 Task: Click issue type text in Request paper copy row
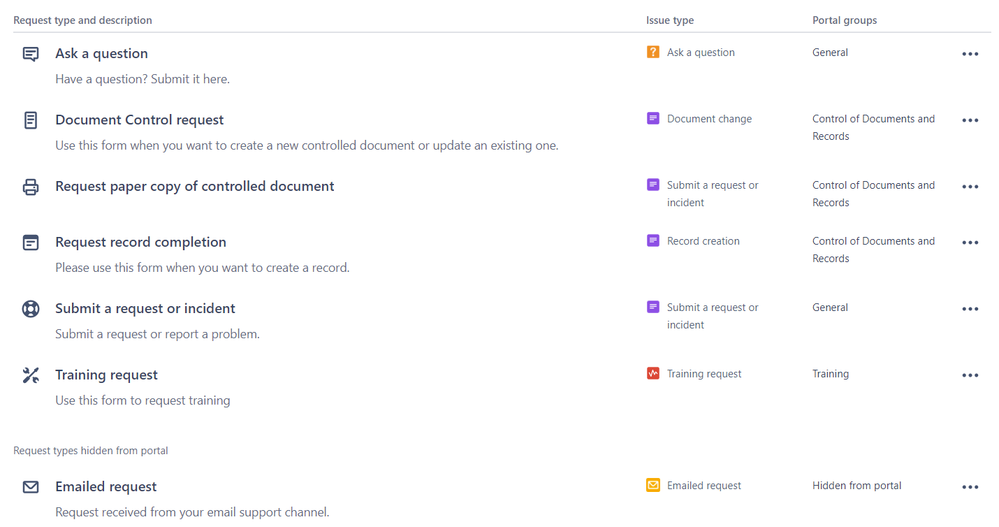click(713, 194)
